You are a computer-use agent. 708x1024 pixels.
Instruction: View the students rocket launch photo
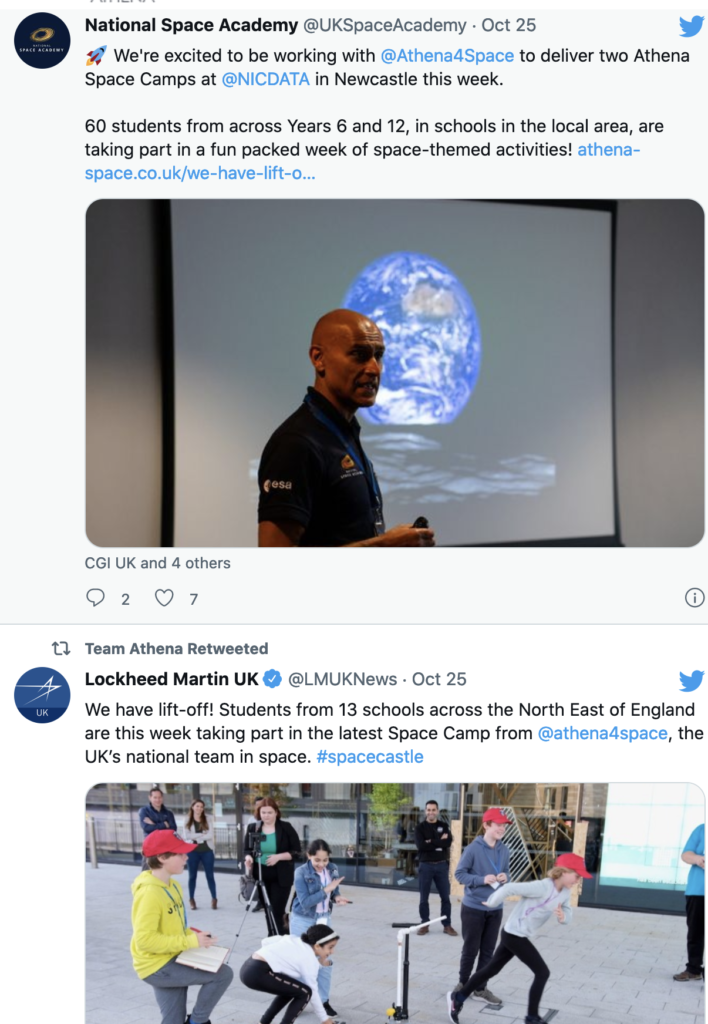click(x=394, y=903)
